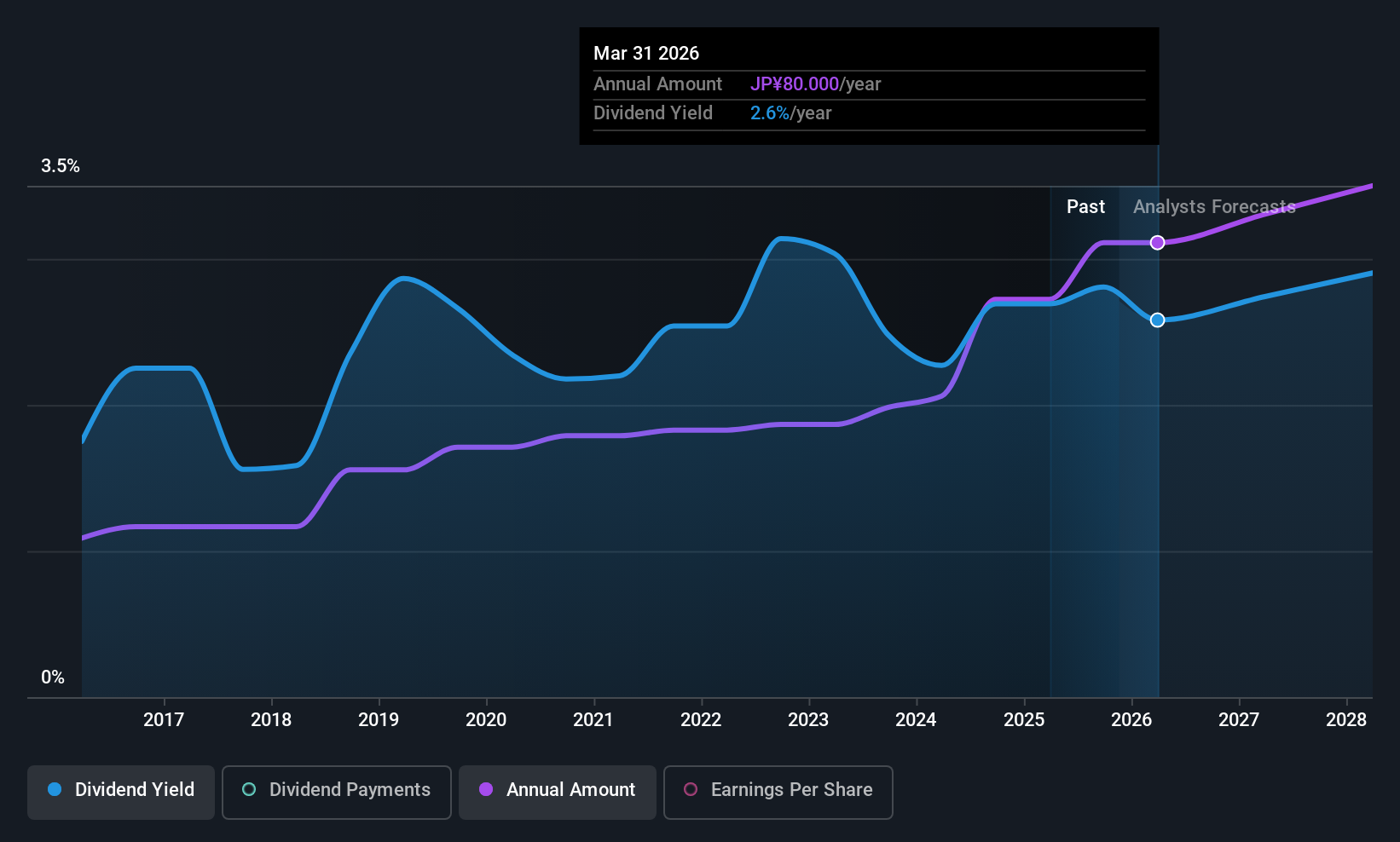Click the 2024 axis label
Image resolution: width=1400 pixels, height=842 pixels.
pos(916,719)
